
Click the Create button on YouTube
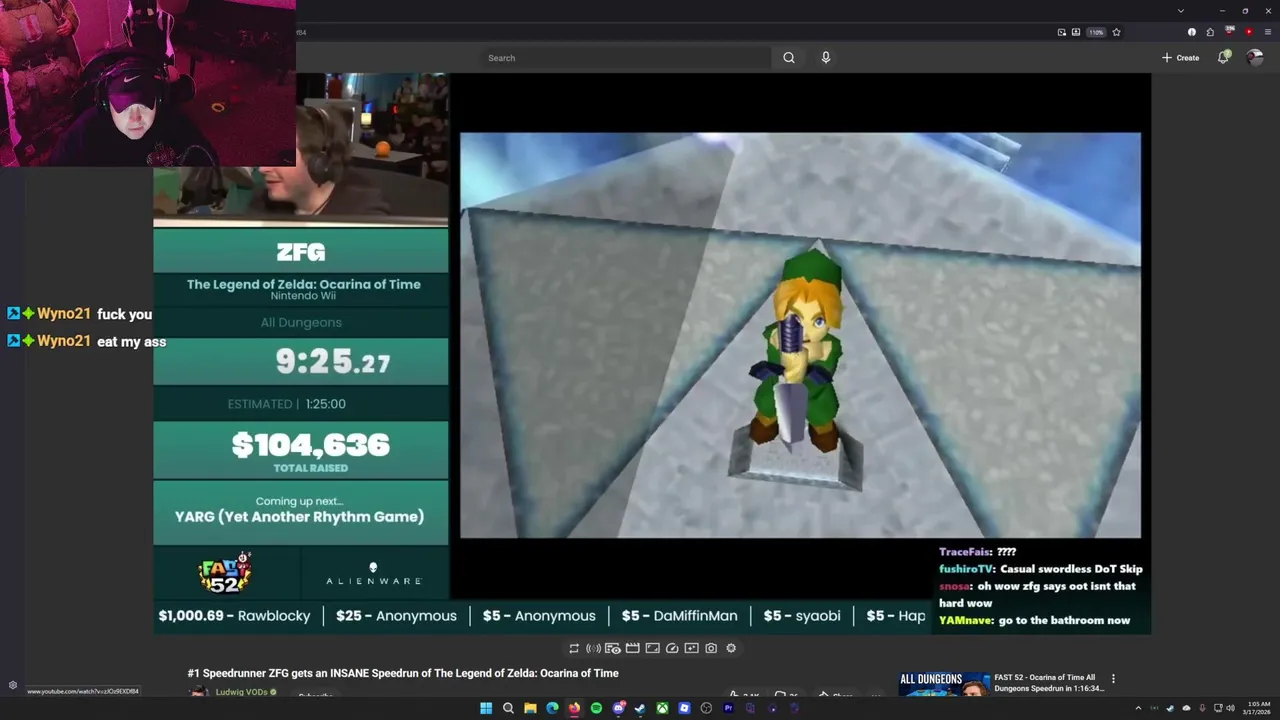point(1181,58)
